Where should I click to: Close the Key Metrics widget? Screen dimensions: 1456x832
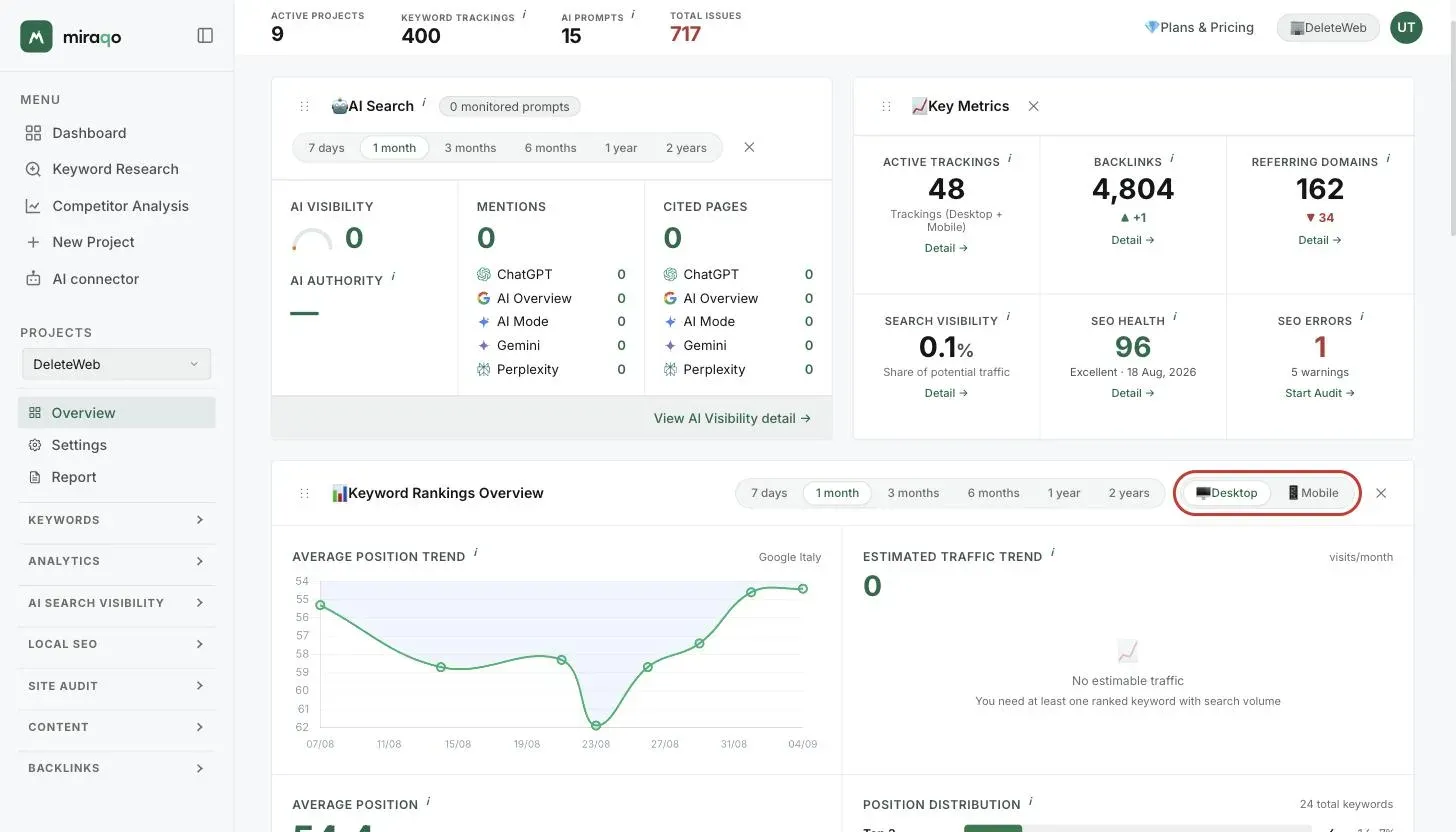coord(1033,106)
